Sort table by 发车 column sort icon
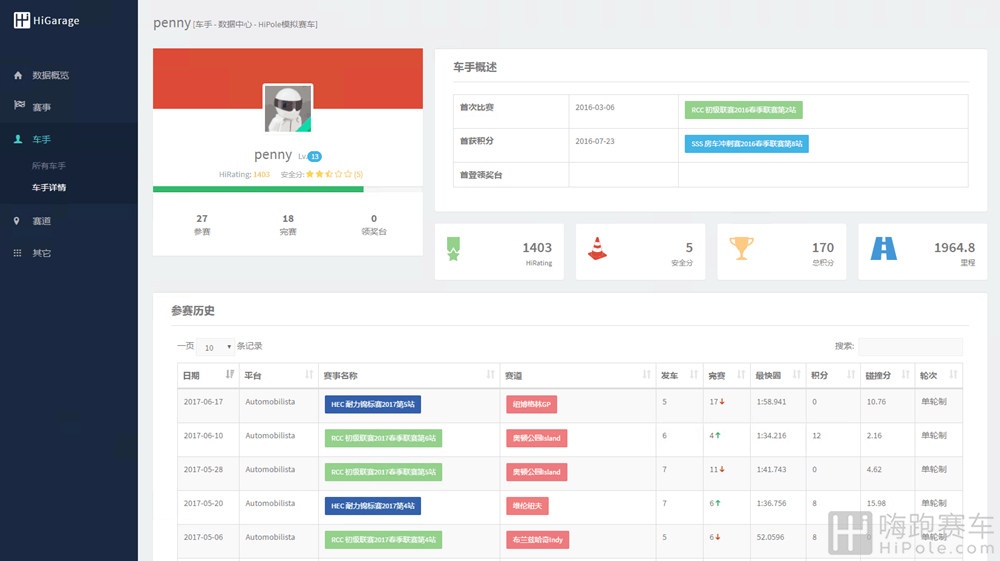The image size is (1000, 561). point(694,375)
